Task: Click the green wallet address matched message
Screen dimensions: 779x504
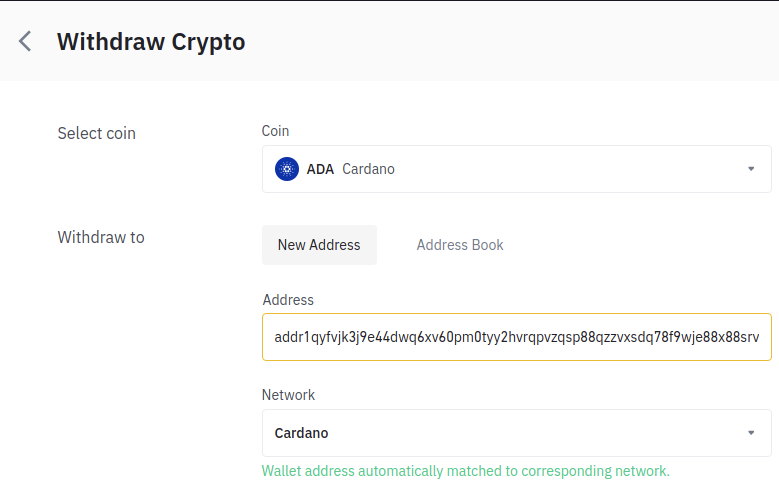Action: [x=466, y=471]
